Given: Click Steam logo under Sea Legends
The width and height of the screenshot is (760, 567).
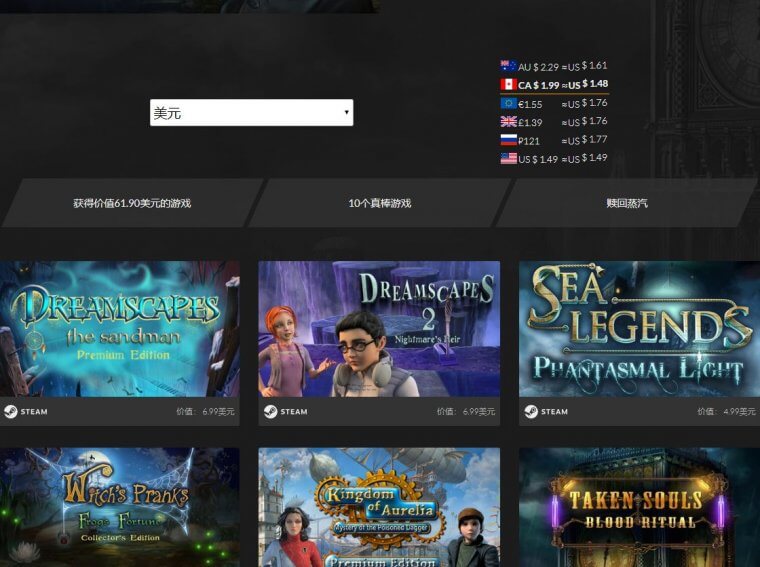Looking at the screenshot, I should [x=546, y=411].
